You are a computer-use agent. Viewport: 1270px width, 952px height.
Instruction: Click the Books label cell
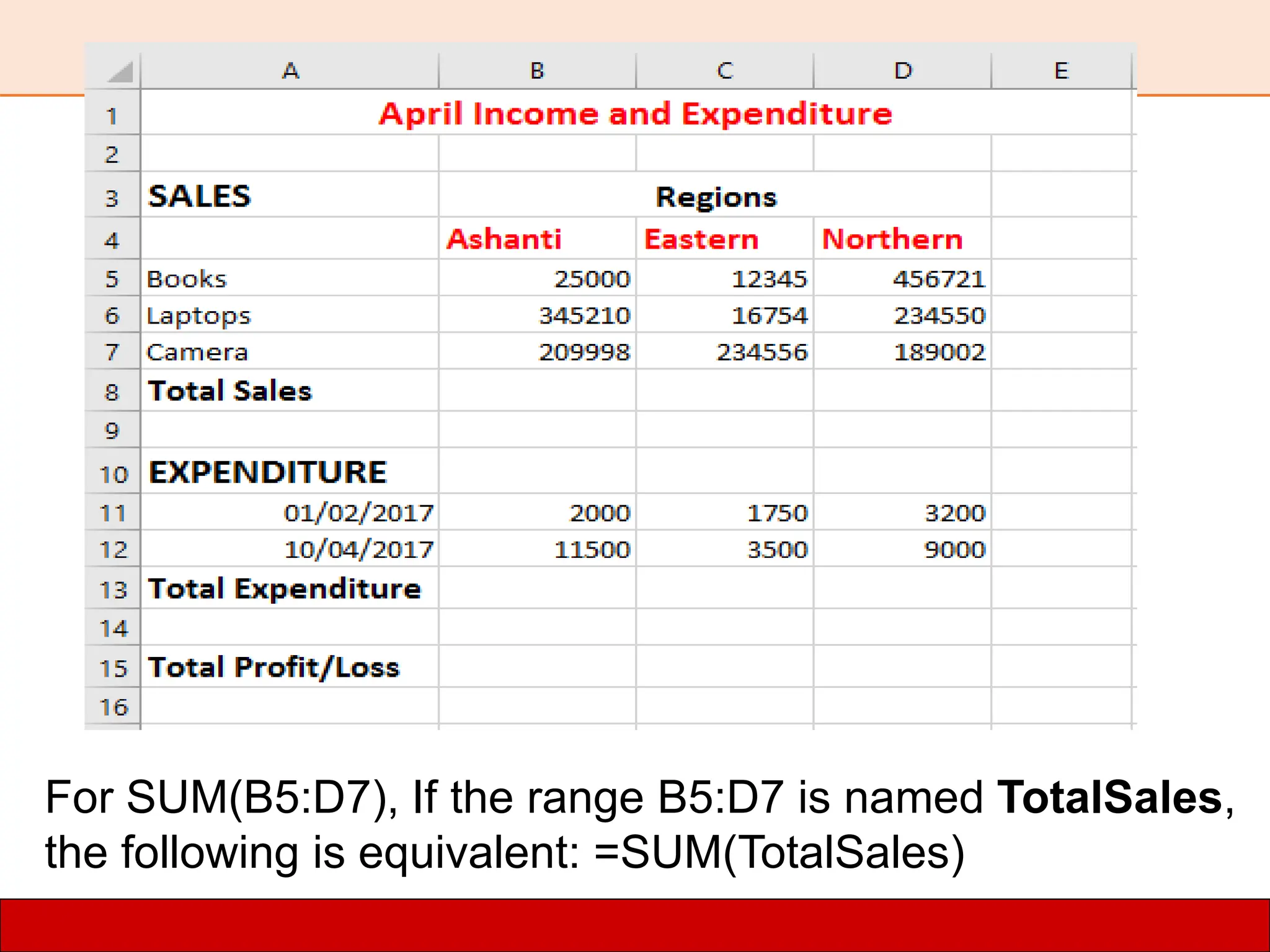290,278
